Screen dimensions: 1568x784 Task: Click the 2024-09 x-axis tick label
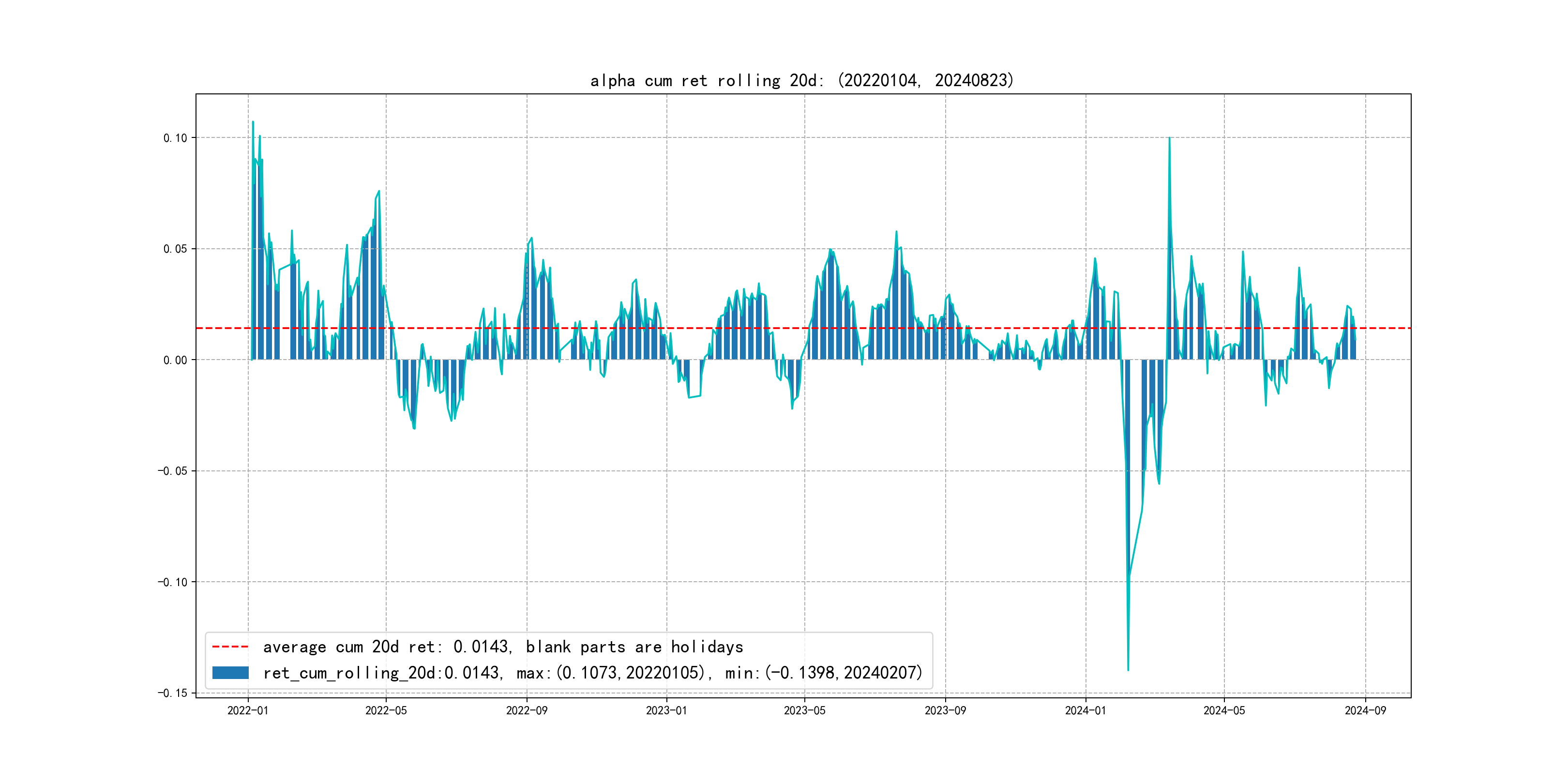[1365, 710]
